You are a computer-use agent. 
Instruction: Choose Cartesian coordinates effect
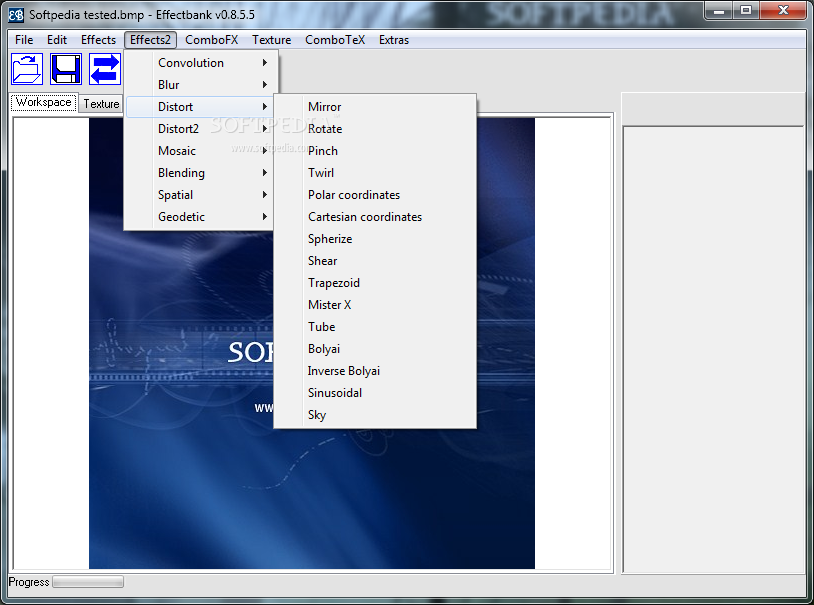pos(375,217)
